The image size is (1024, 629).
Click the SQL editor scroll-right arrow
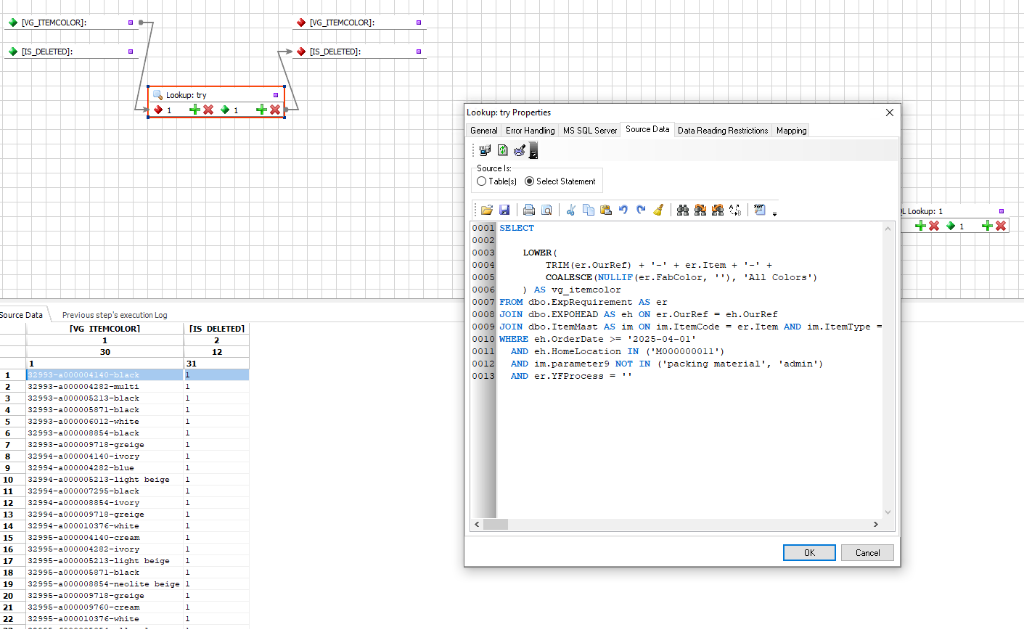tap(876, 524)
